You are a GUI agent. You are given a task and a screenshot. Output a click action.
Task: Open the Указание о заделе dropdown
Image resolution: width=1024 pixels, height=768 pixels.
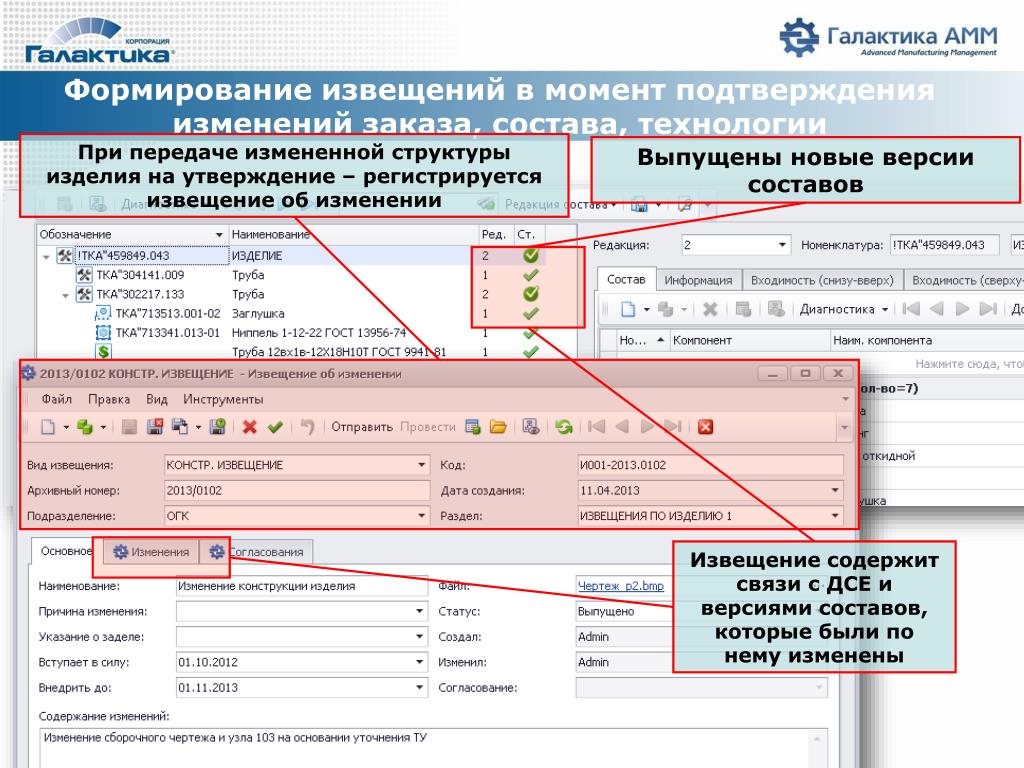point(420,637)
